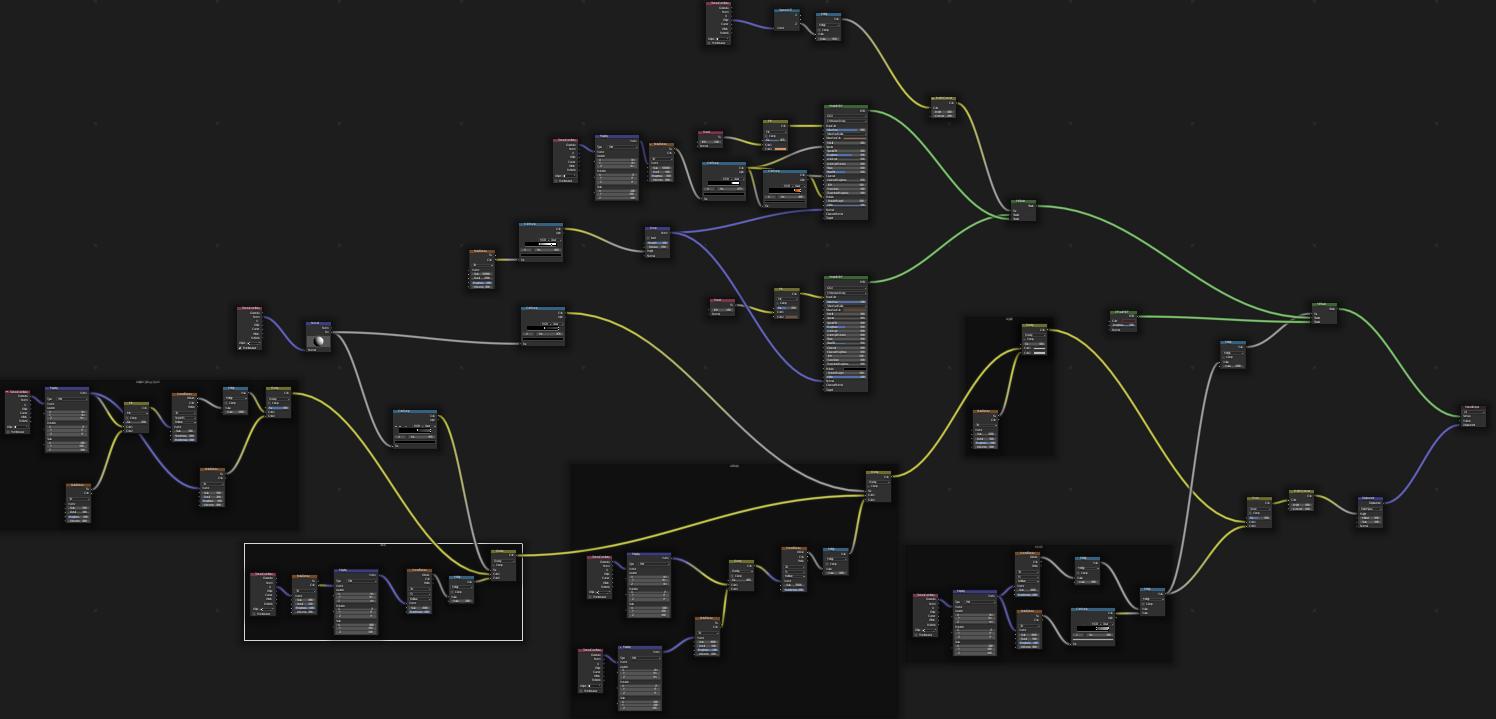Collapse the lower Principled BSDF node

(x=828, y=277)
